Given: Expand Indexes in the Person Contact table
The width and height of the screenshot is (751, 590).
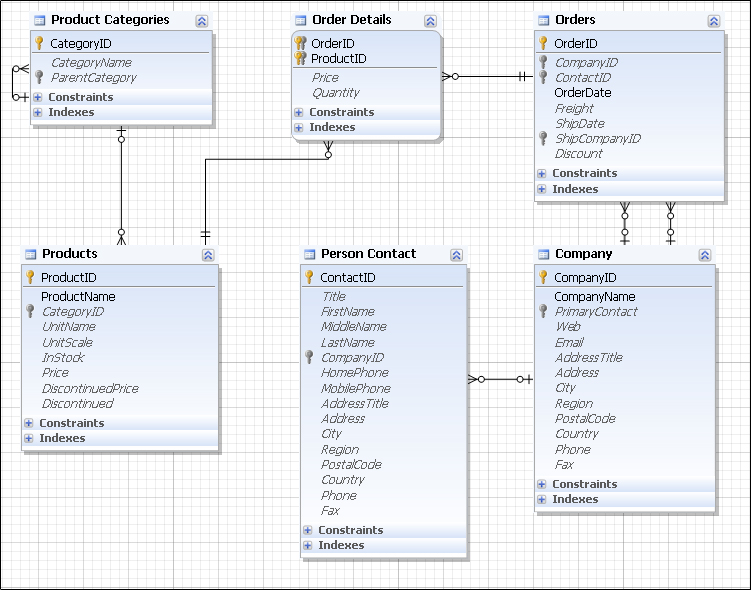Looking at the screenshot, I should (308, 546).
